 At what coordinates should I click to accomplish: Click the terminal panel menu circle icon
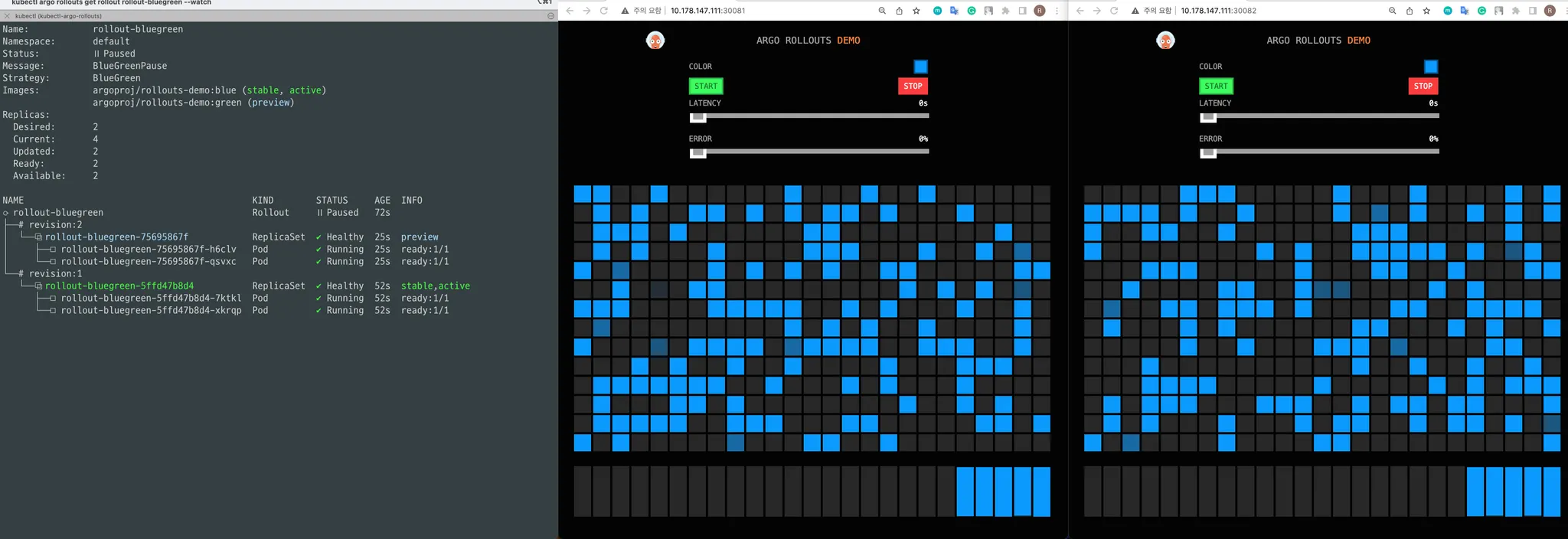tap(550, 15)
